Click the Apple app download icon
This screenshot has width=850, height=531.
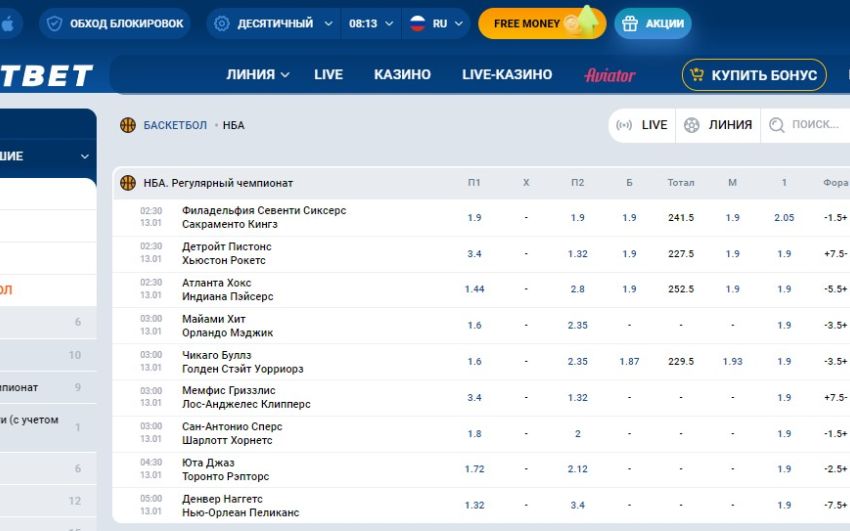7,24
